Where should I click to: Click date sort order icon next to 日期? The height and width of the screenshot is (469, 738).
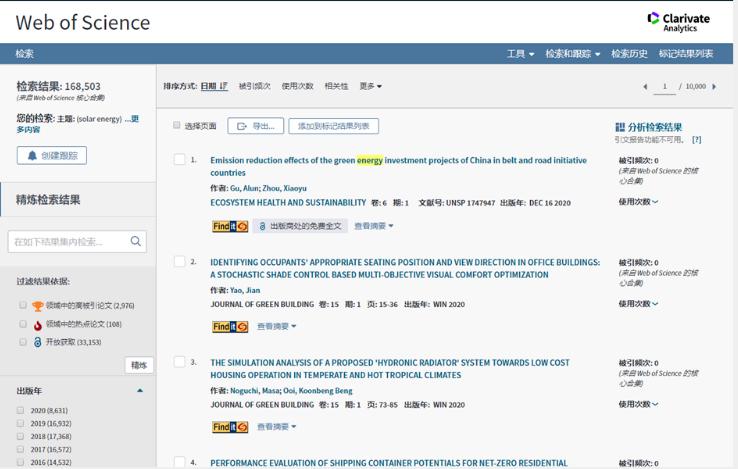[224, 86]
